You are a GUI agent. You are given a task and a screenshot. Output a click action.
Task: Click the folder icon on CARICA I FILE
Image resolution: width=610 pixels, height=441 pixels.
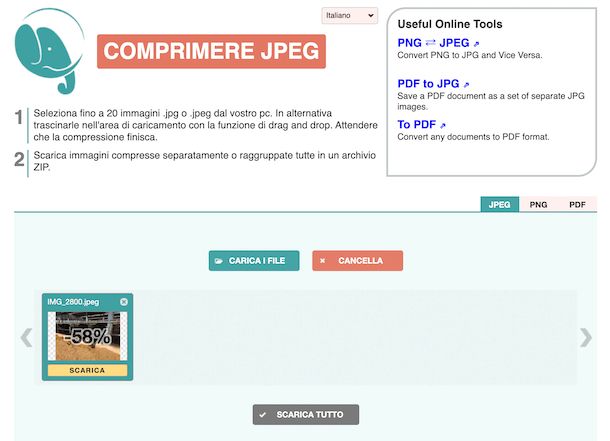coord(219,261)
